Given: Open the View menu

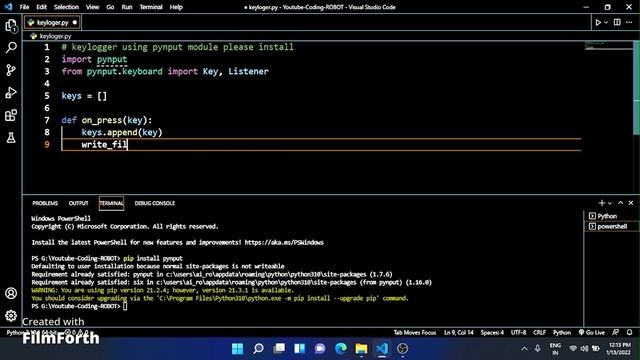Looking at the screenshot, I should (x=92, y=7).
